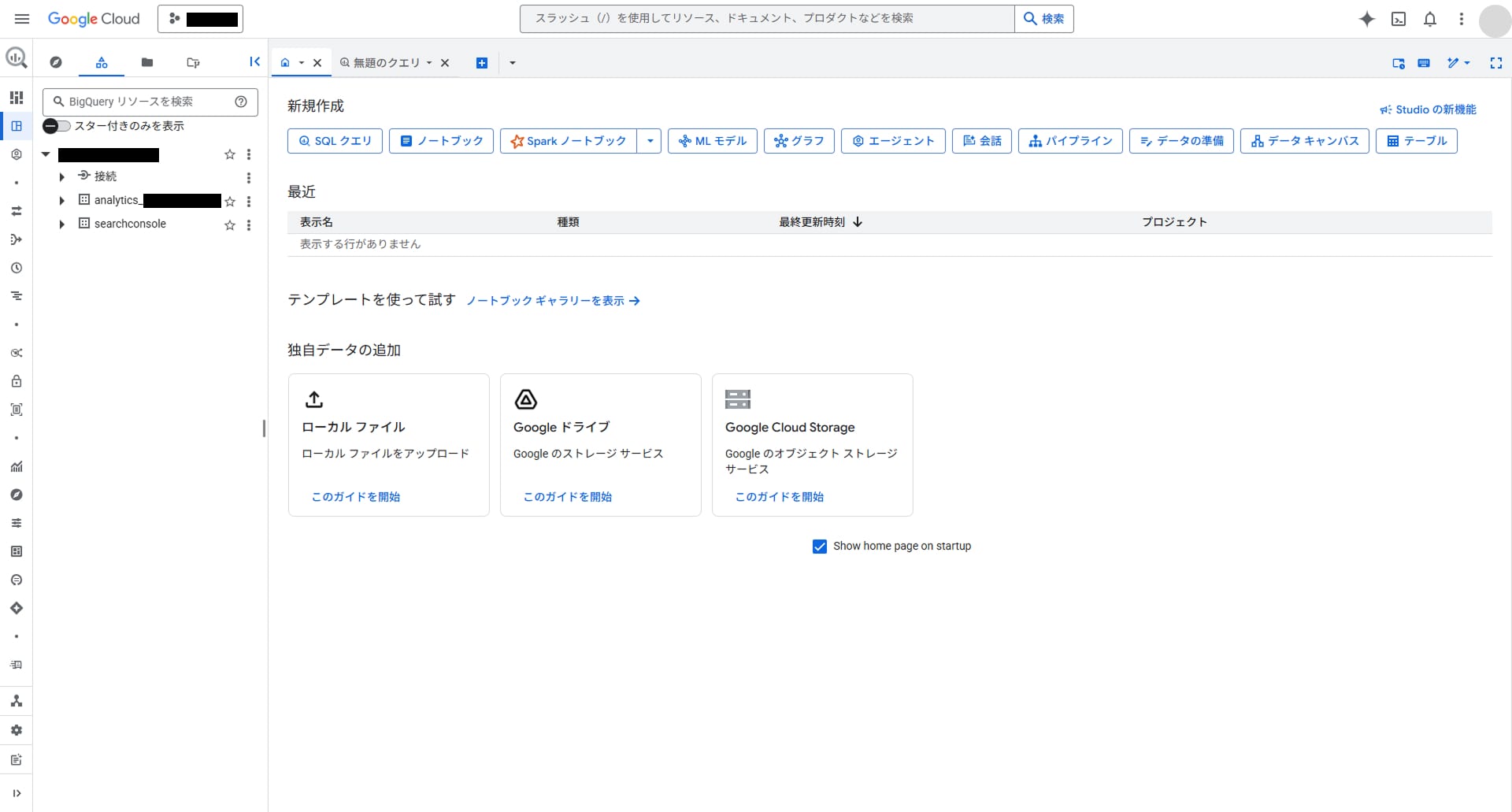Open the padlock icon in left rail
1512x812 pixels.
[17, 381]
